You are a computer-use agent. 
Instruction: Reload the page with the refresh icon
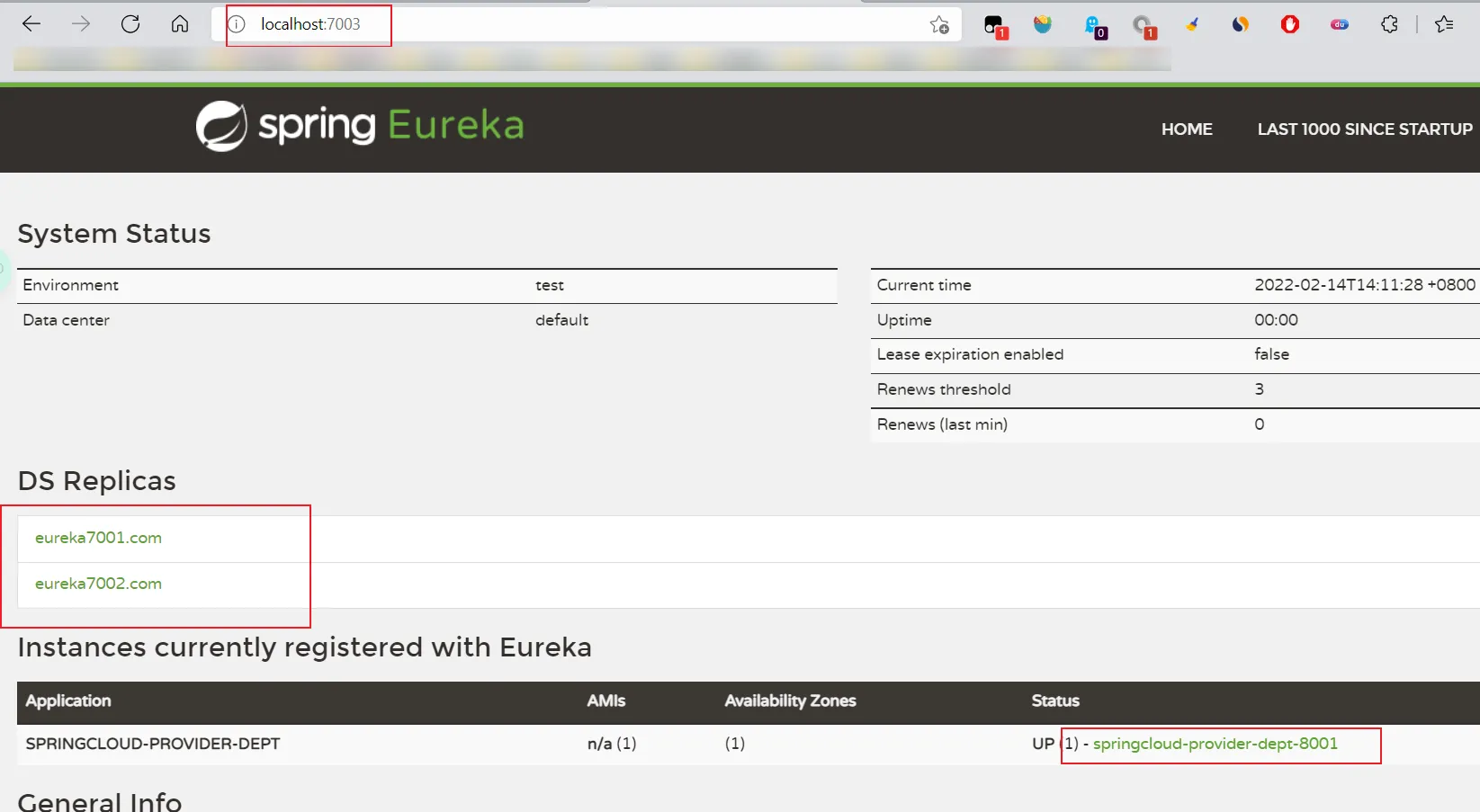click(x=130, y=24)
